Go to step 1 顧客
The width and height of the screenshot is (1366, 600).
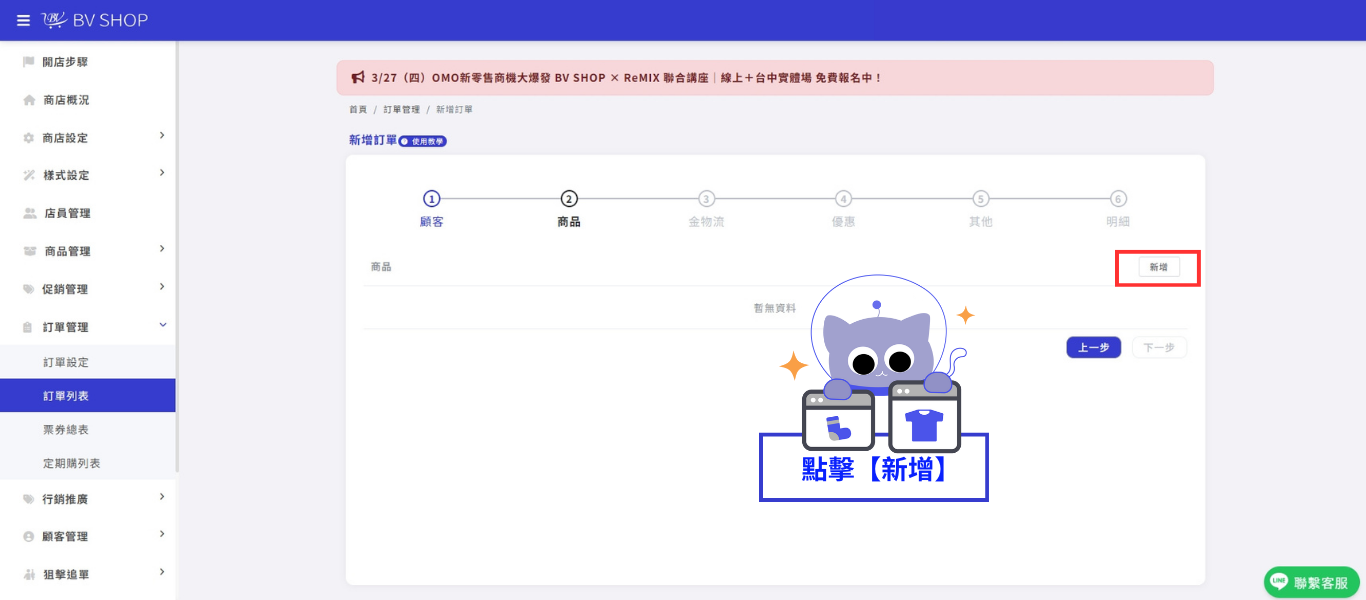click(432, 209)
